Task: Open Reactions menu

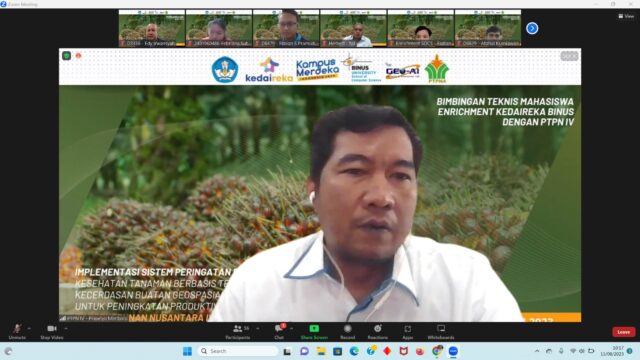Action: [x=378, y=331]
